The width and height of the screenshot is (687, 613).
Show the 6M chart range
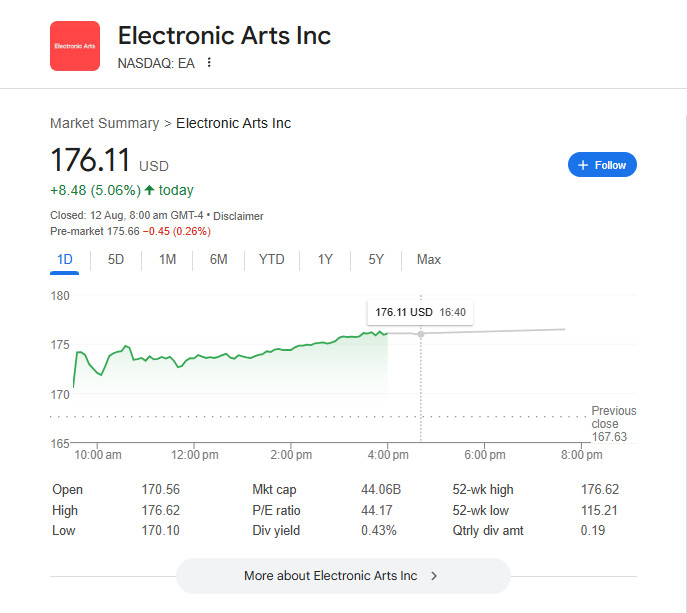tap(218, 260)
